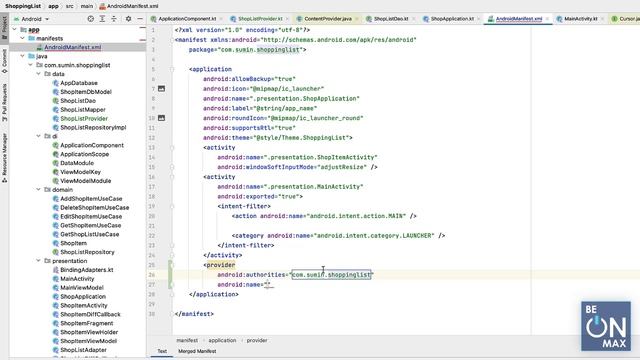The height and width of the screenshot is (360, 640).
Task: Collapse the com.sumin.shoppinglist package
Action: (31, 65)
